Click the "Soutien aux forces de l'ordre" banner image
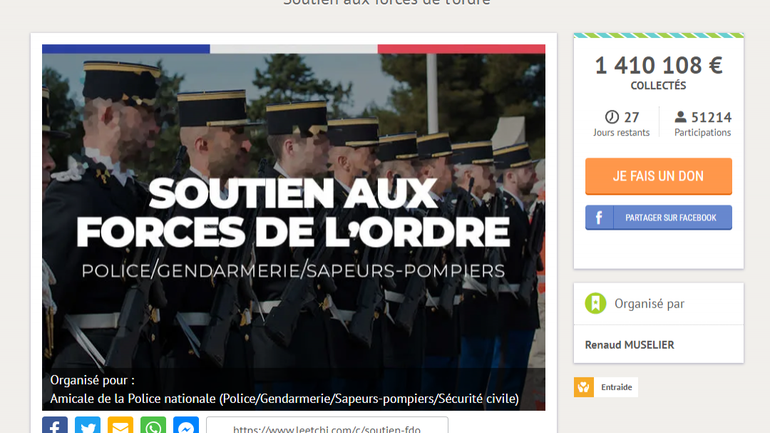 (x=293, y=220)
